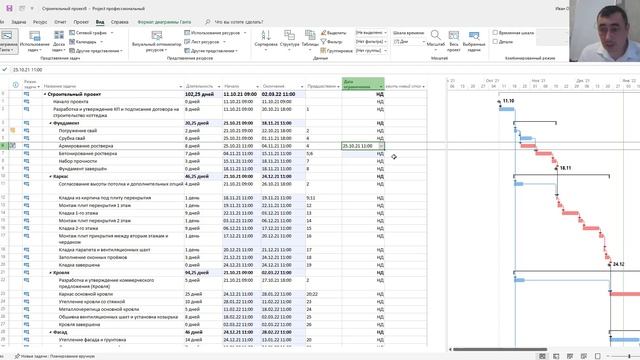Collapse the Фундамент summary task
The height and width of the screenshot is (360, 640).
pyautogui.click(x=51, y=123)
